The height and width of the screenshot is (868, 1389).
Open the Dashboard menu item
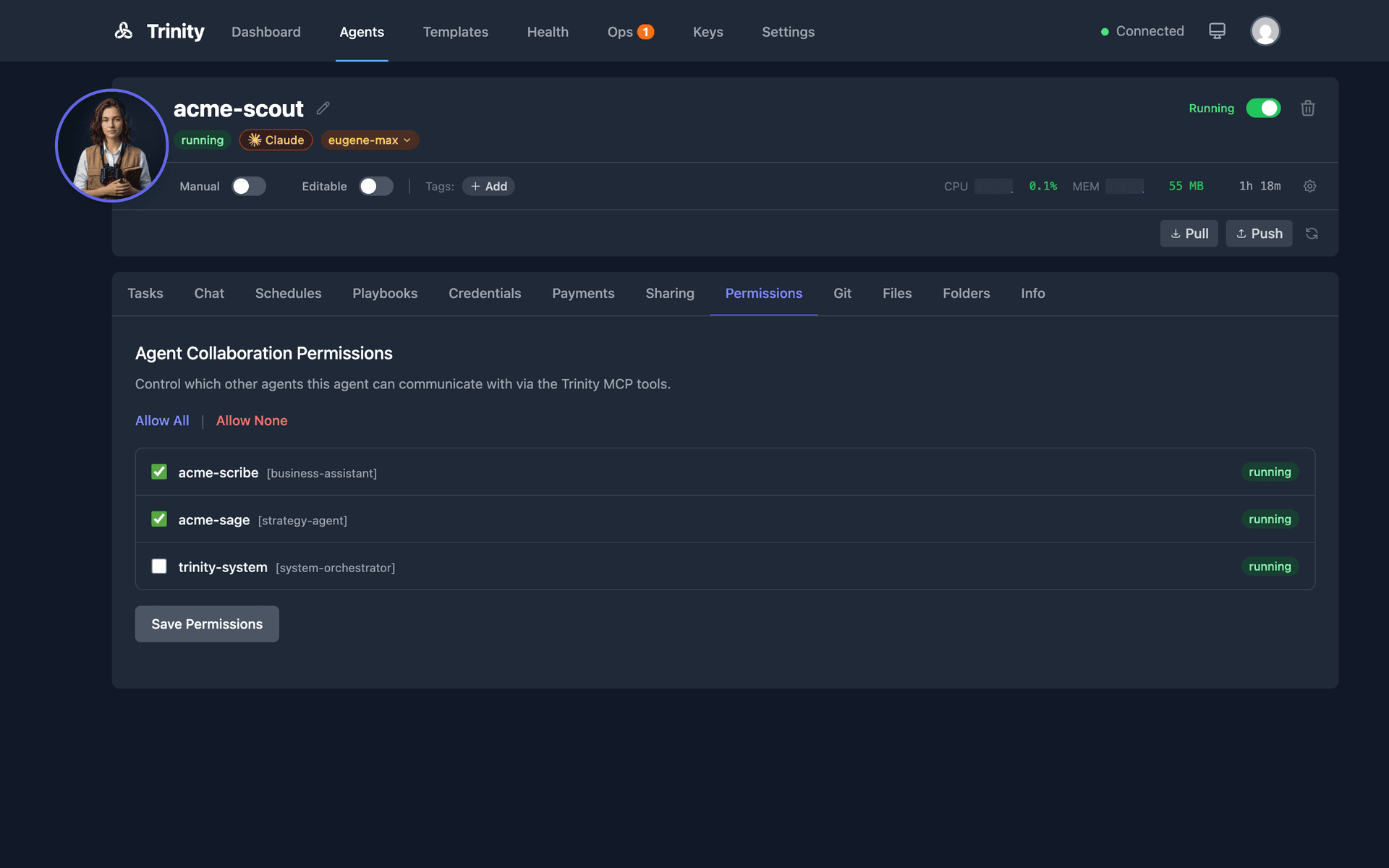(x=266, y=32)
